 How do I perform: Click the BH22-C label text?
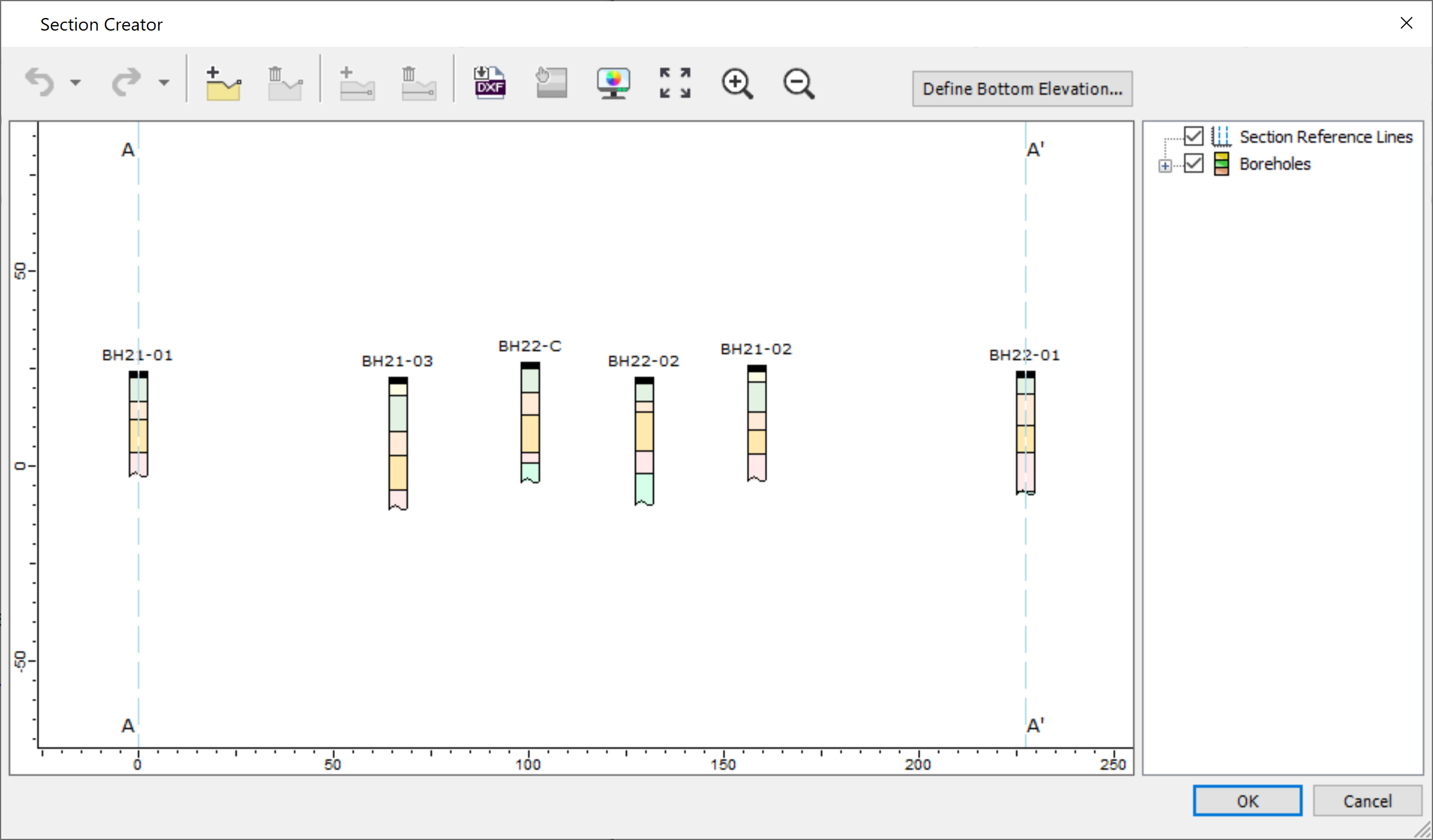click(530, 346)
